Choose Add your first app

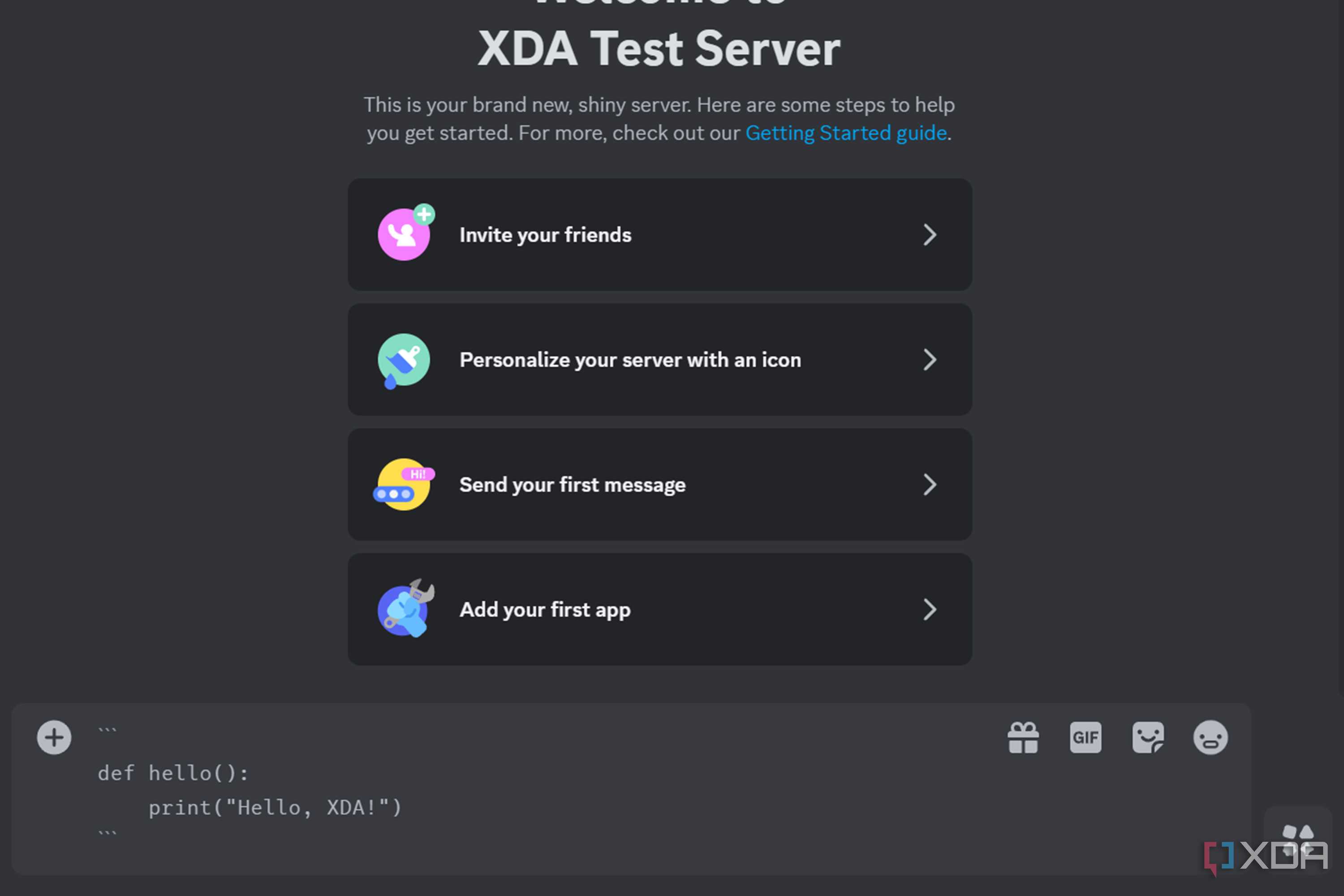545,610
